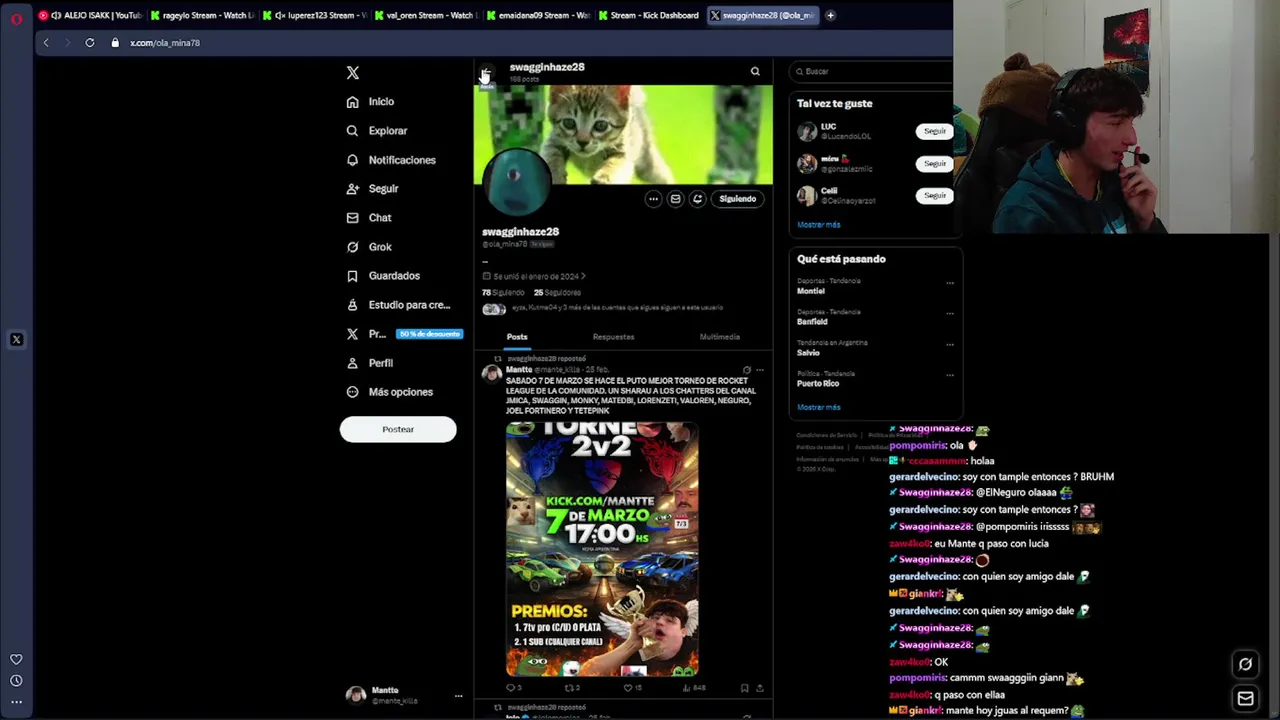The height and width of the screenshot is (720, 1280).
Task: Open the Inicio home icon
Action: 352,102
